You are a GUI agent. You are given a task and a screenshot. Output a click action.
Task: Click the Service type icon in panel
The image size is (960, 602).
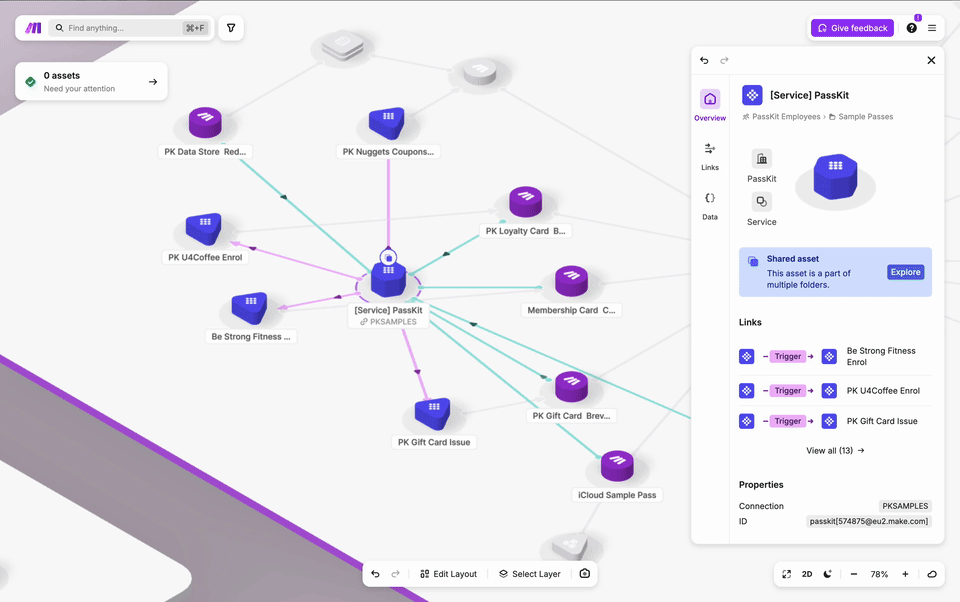tap(762, 201)
